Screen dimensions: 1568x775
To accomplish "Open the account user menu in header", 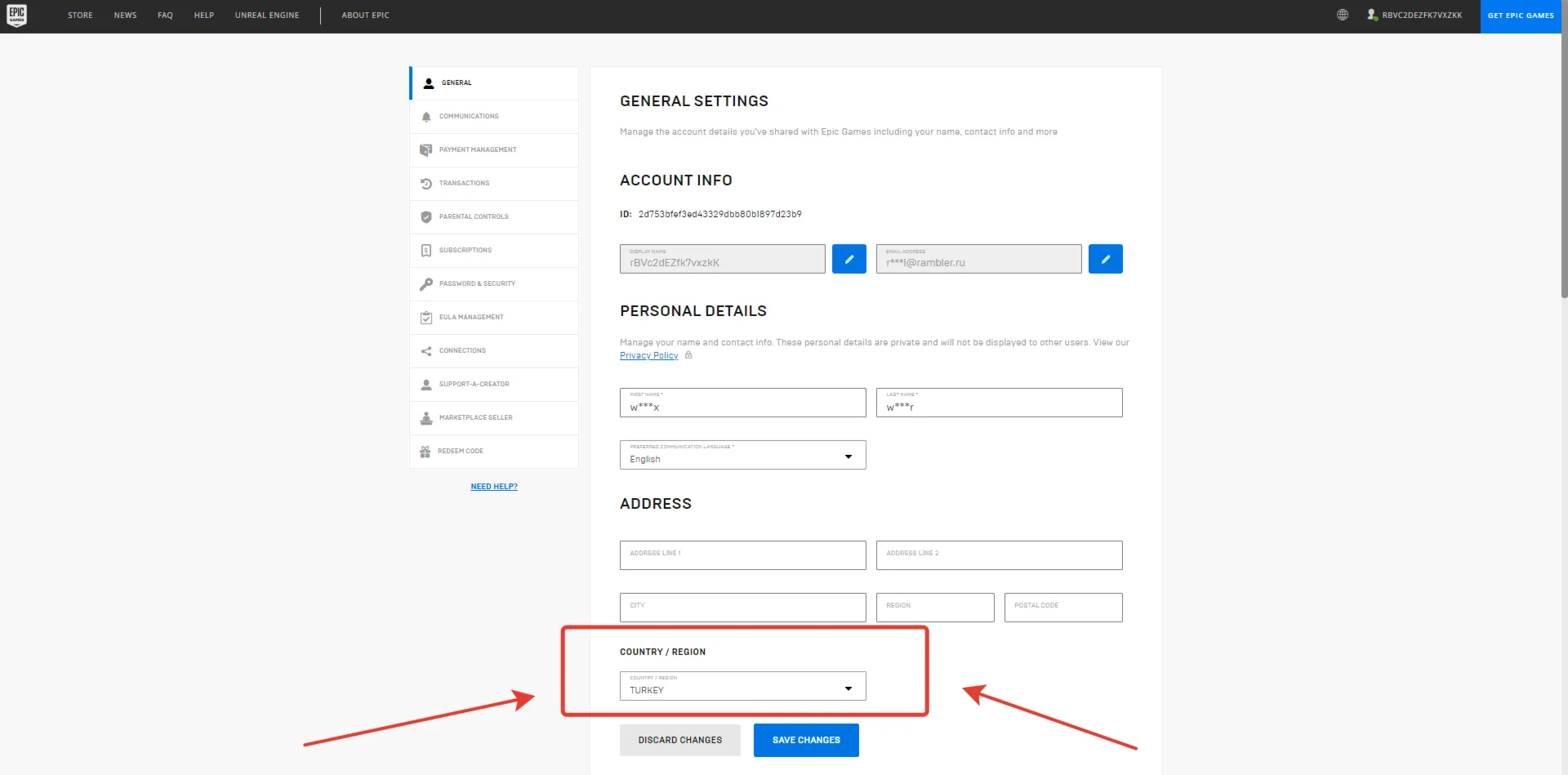I will (x=1414, y=16).
